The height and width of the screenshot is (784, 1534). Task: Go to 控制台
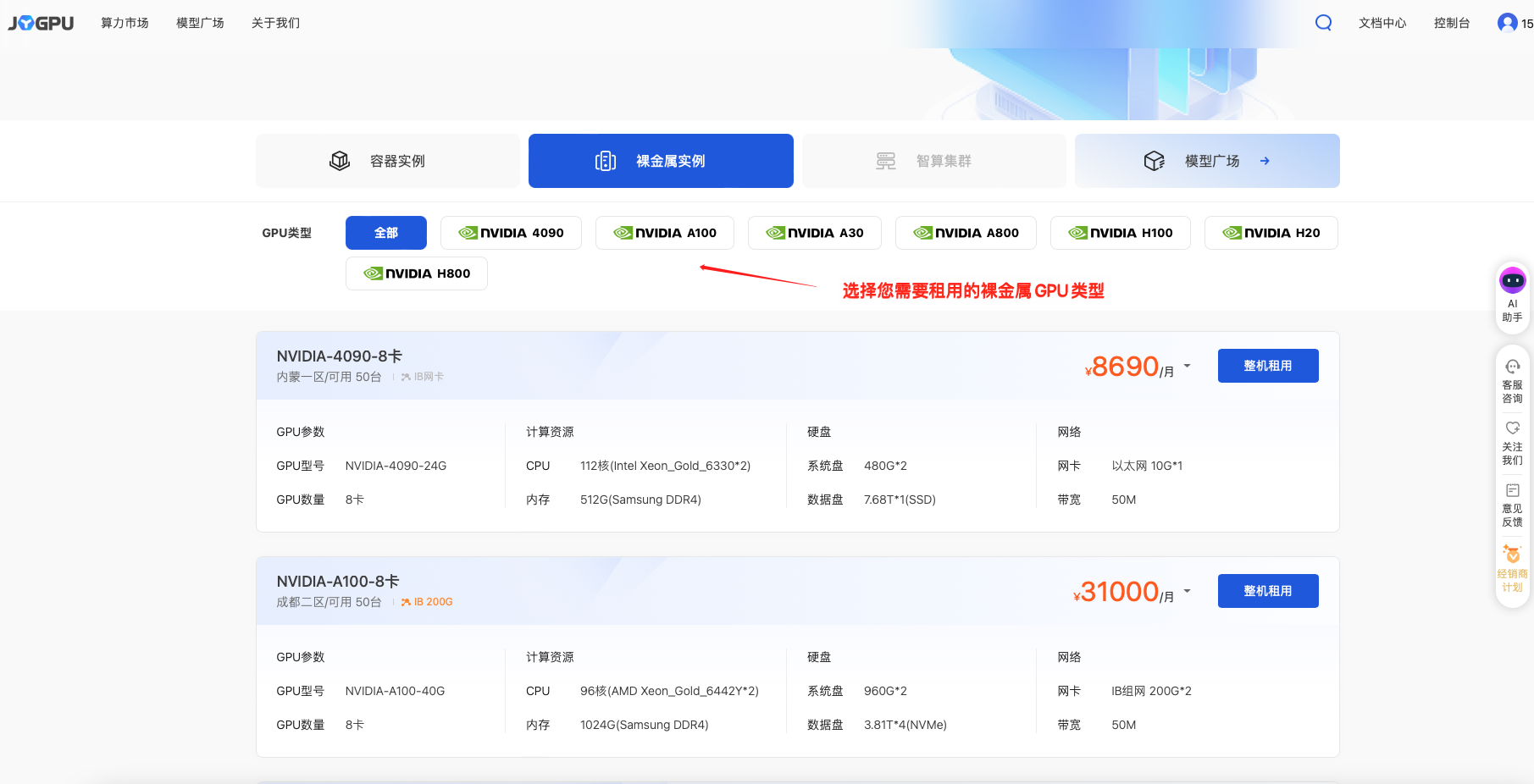[1452, 23]
